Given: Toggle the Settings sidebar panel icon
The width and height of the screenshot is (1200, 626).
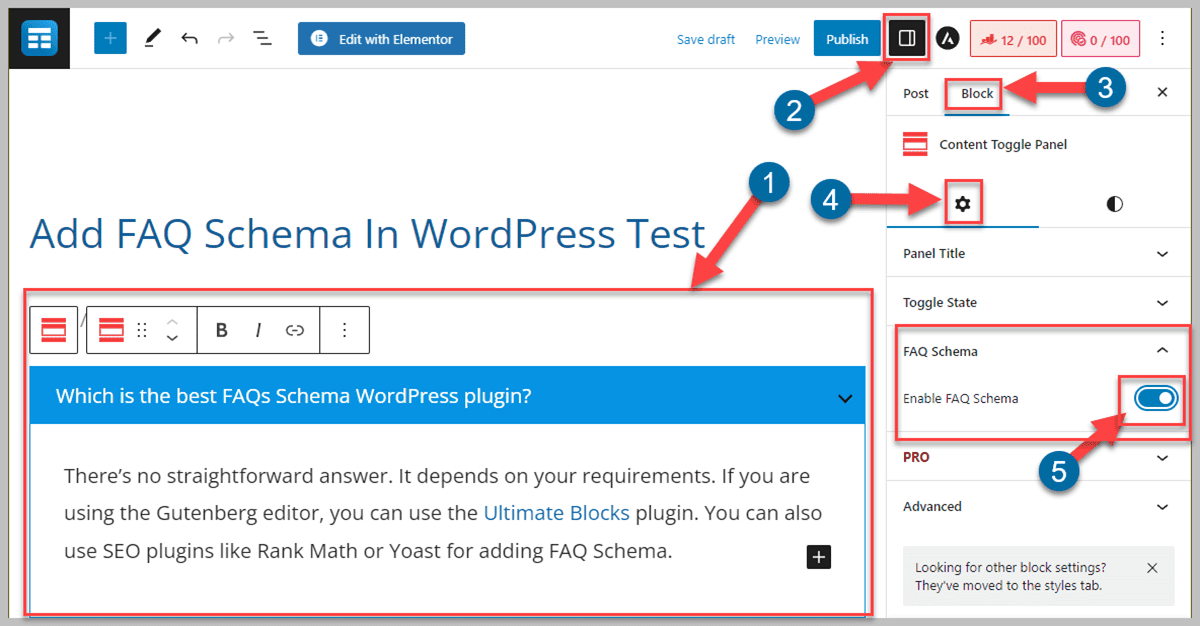Looking at the screenshot, I should tap(907, 37).
